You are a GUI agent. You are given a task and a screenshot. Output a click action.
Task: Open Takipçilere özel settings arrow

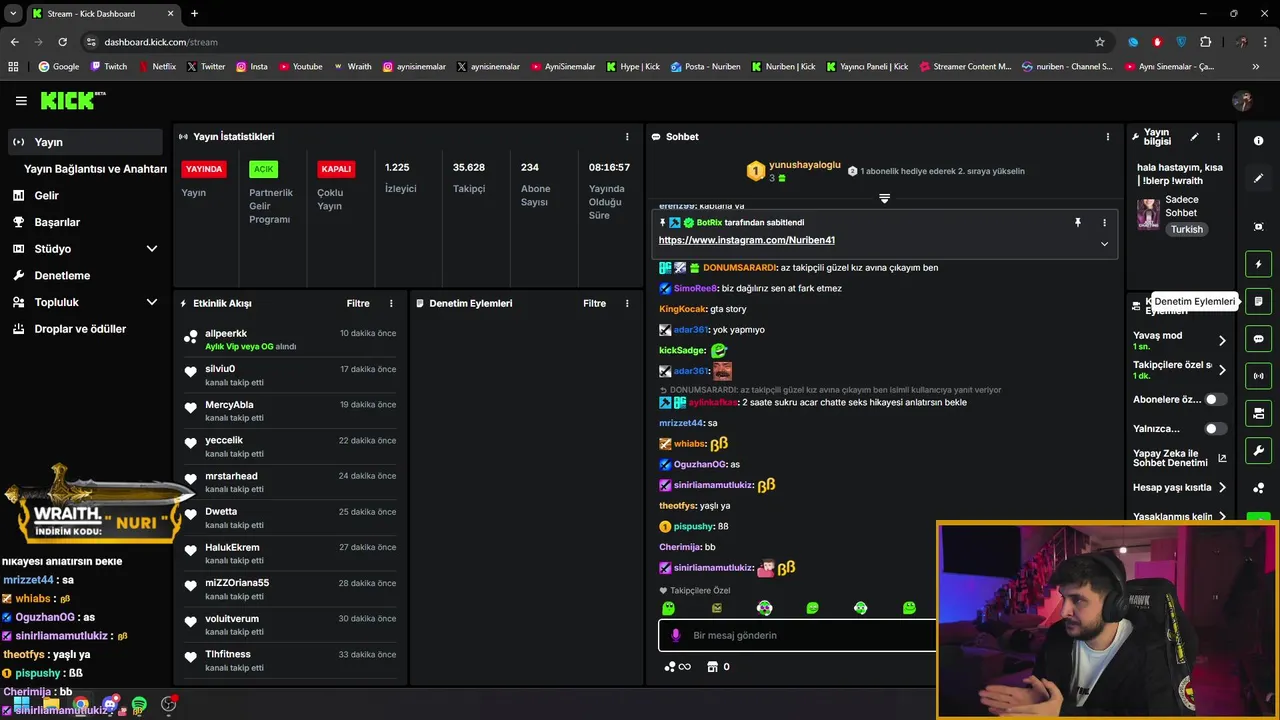tap(1222, 370)
